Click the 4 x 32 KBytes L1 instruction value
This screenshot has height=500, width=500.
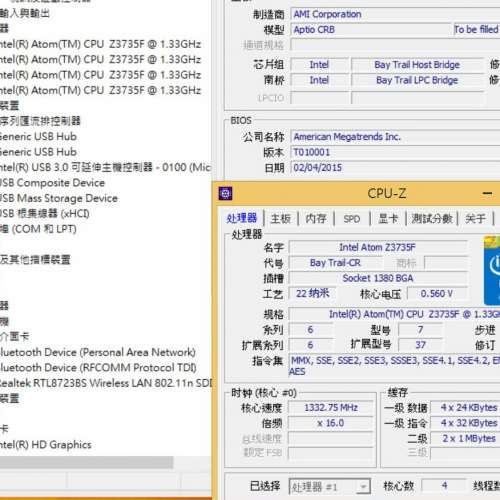466,423
